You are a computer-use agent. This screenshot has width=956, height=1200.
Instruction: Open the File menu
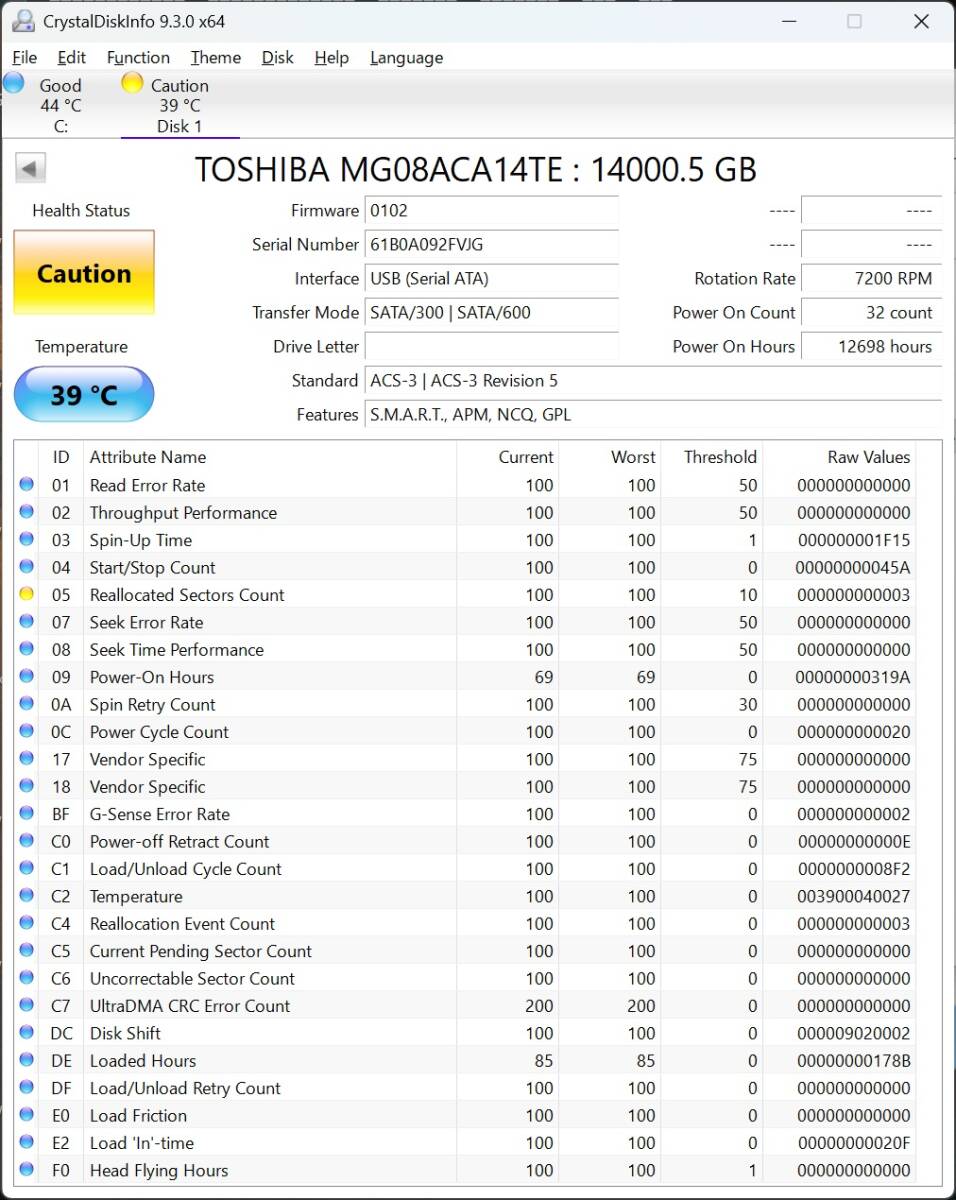click(25, 57)
